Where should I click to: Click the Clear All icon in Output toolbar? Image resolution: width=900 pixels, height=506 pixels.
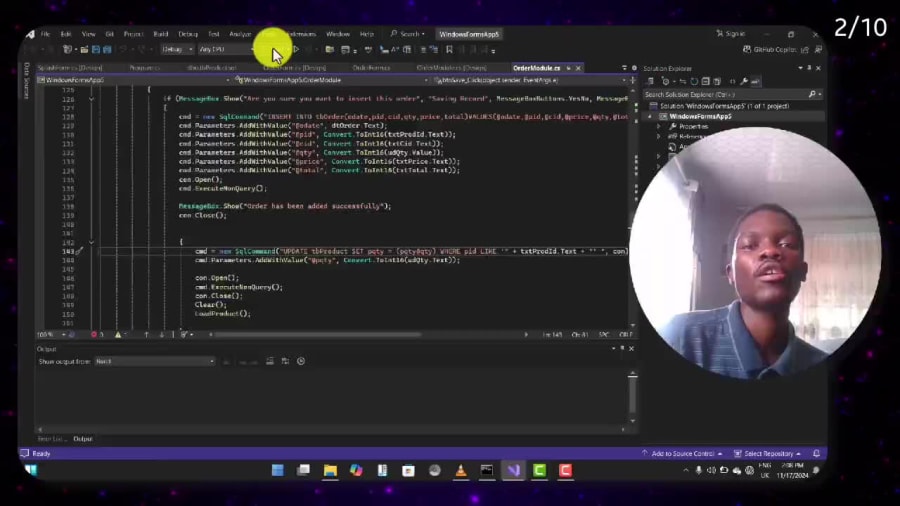270,361
